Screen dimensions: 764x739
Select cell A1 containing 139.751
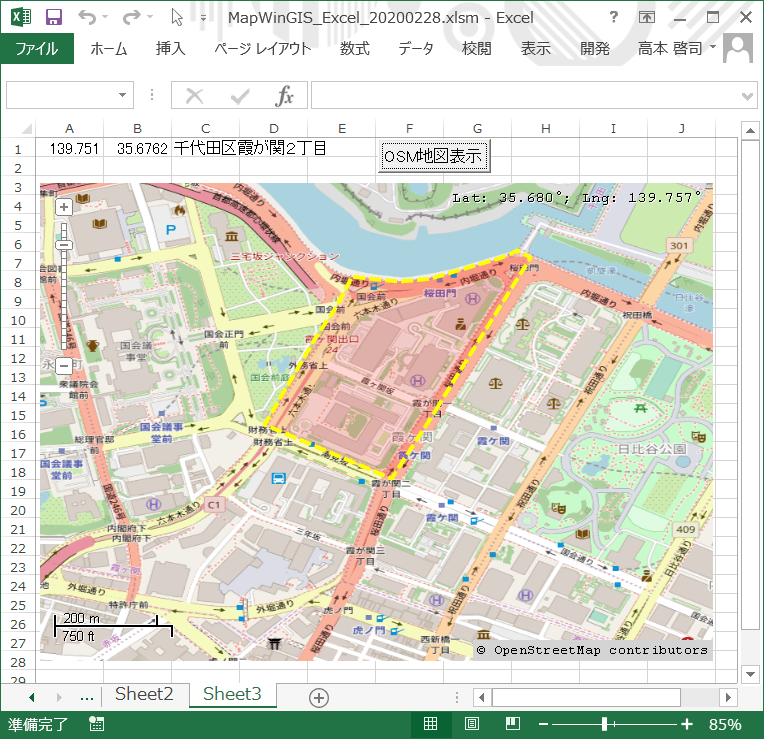pyautogui.click(x=70, y=148)
